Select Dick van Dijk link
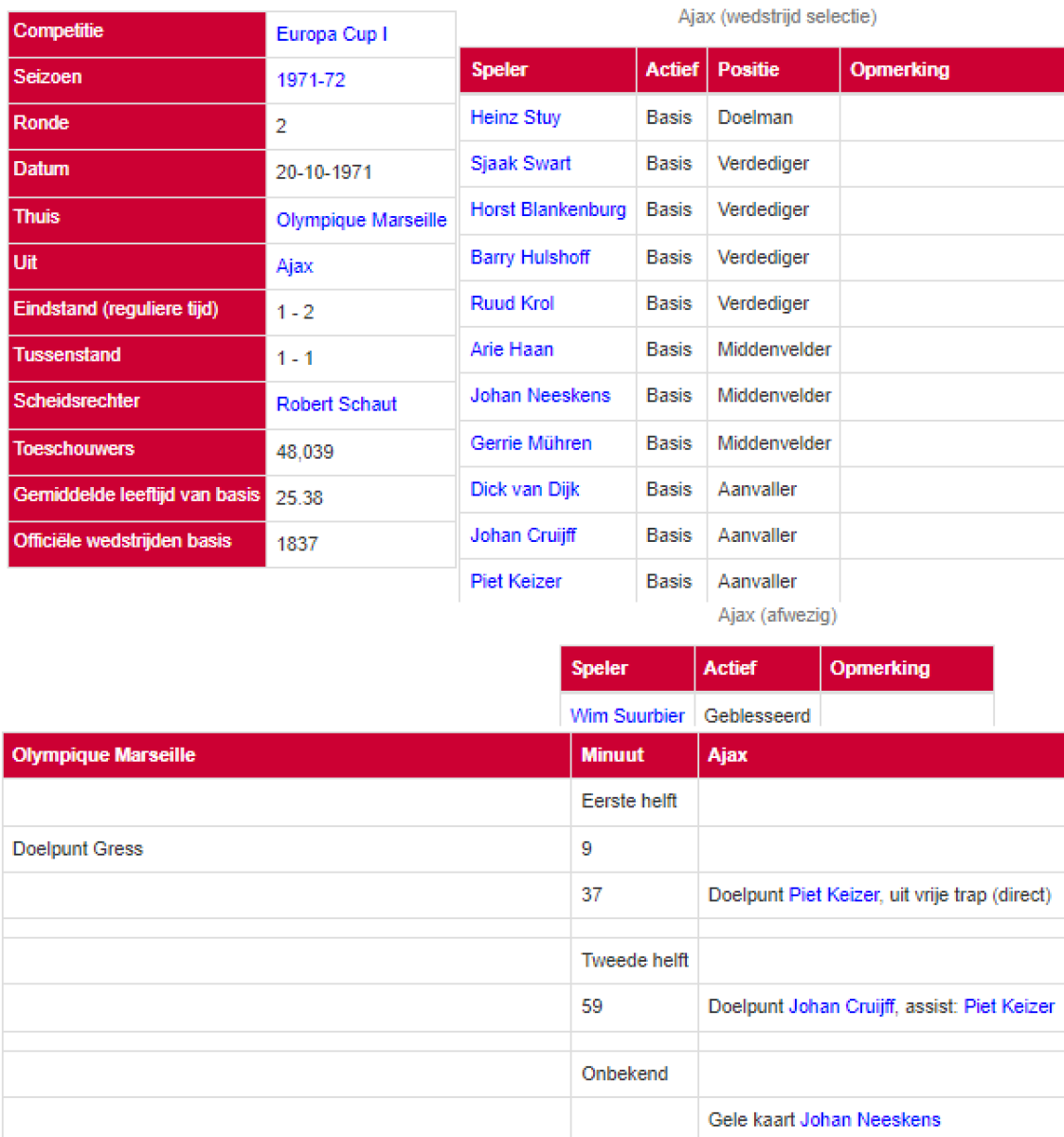 click(525, 489)
